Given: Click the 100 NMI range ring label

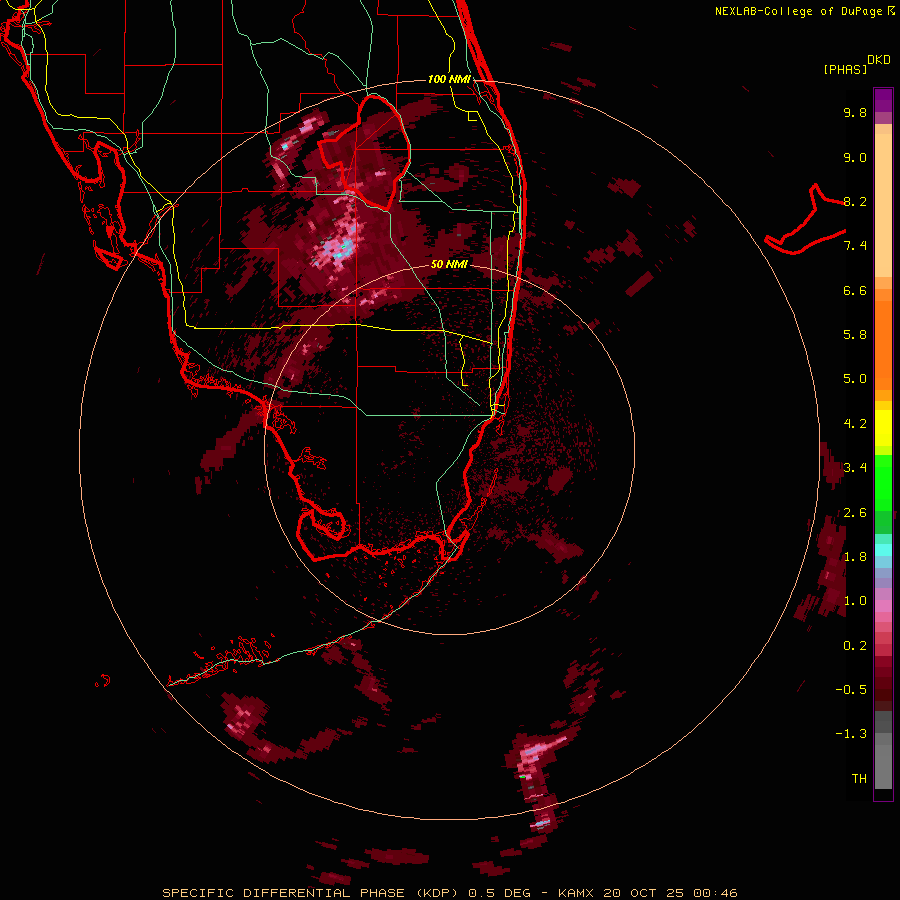Looking at the screenshot, I should (x=449, y=79).
